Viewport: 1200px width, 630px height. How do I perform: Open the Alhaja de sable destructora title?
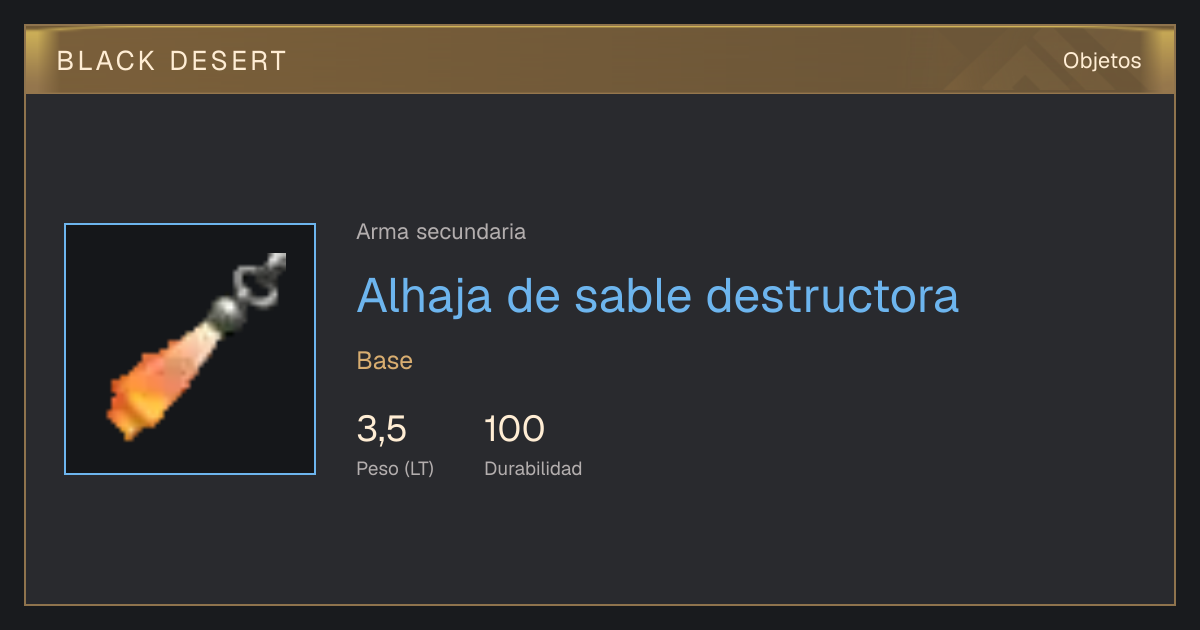point(658,295)
